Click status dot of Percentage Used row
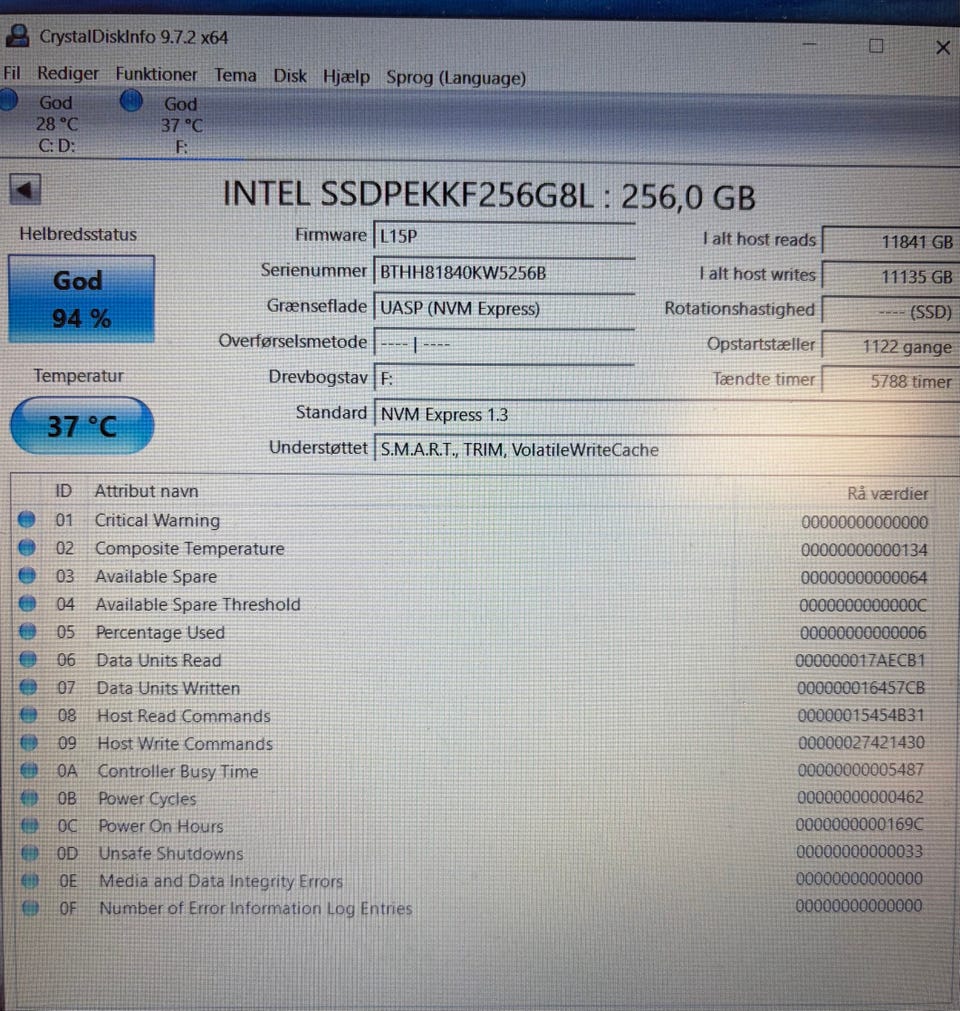This screenshot has width=960, height=1011. [28, 631]
